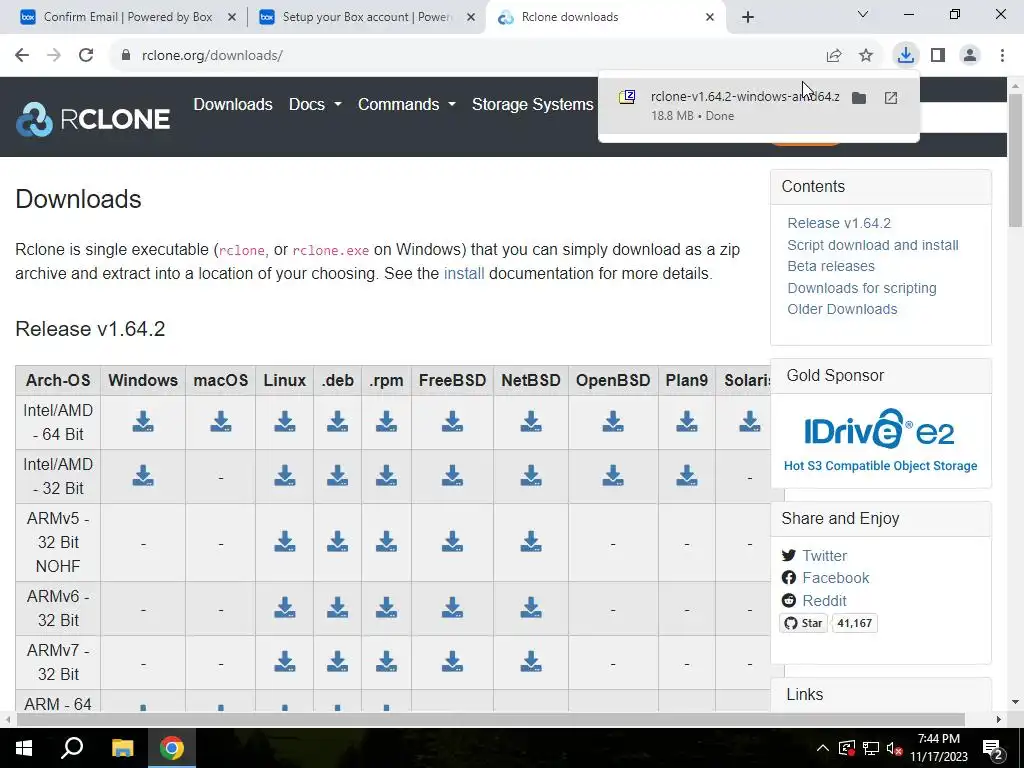Select the Rclone downloads tab
The image size is (1024, 768).
coord(604,17)
